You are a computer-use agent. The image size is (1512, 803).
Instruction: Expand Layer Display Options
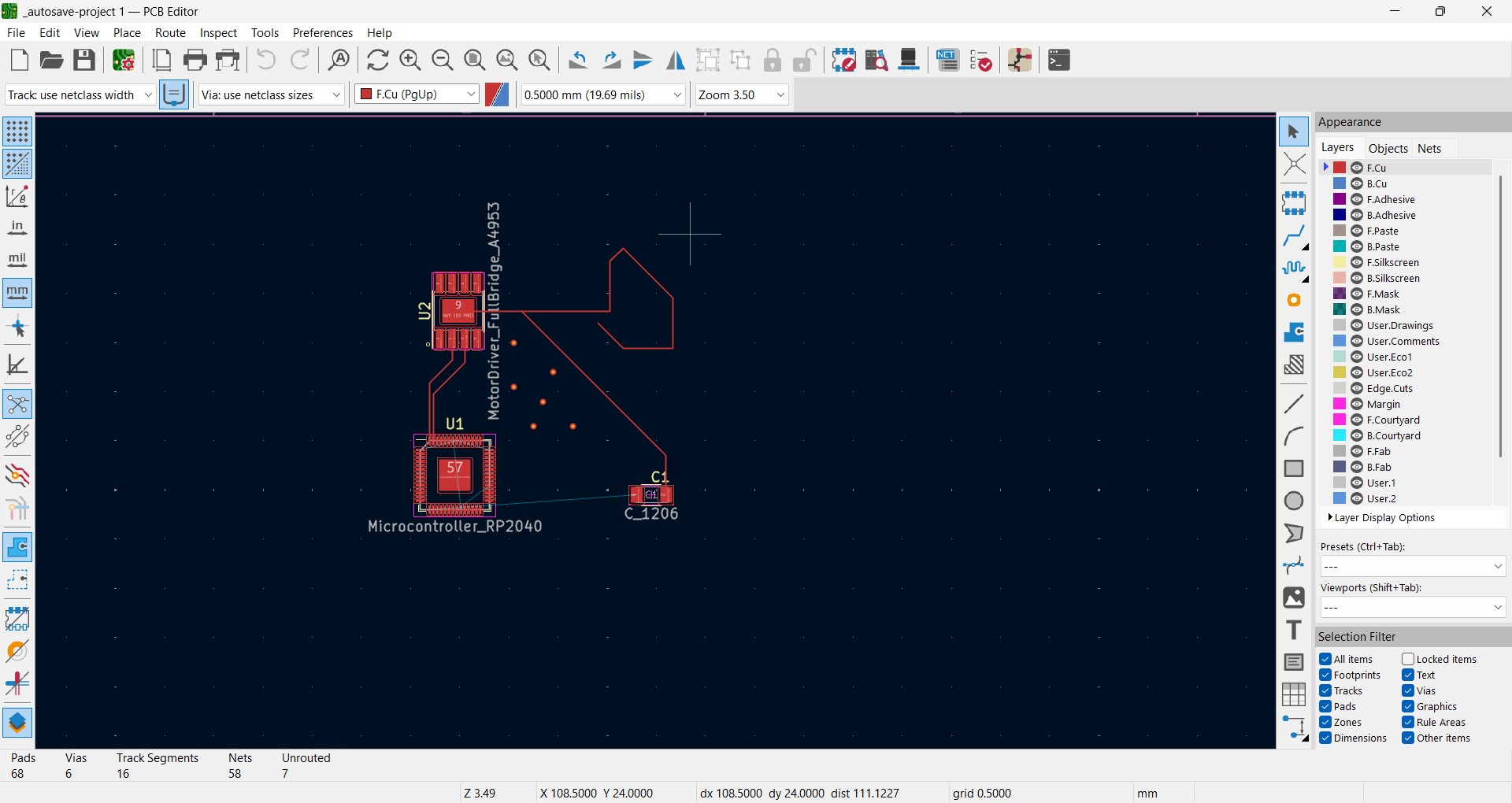coord(1384,518)
